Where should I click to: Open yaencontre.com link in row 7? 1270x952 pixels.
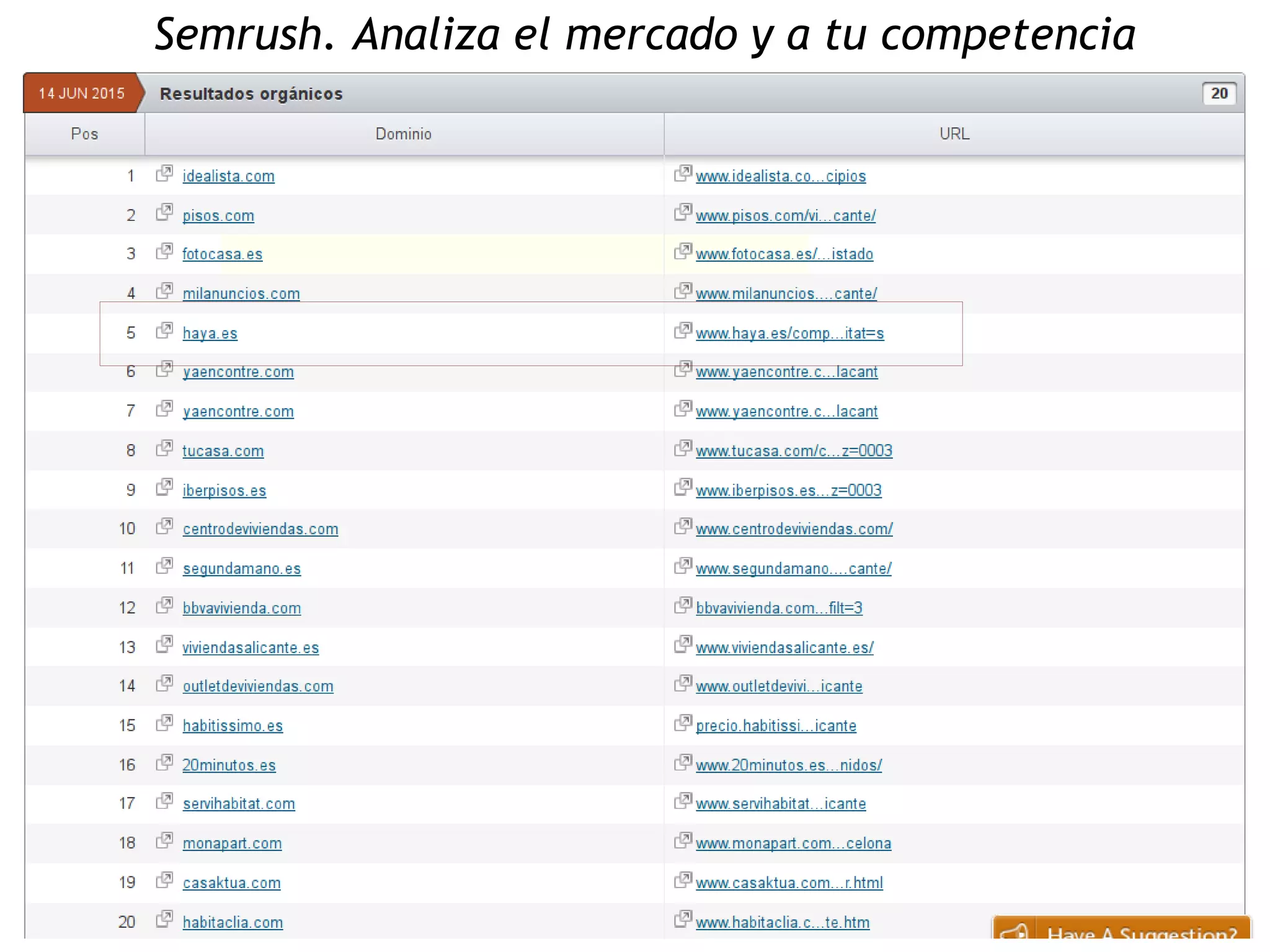[238, 412]
